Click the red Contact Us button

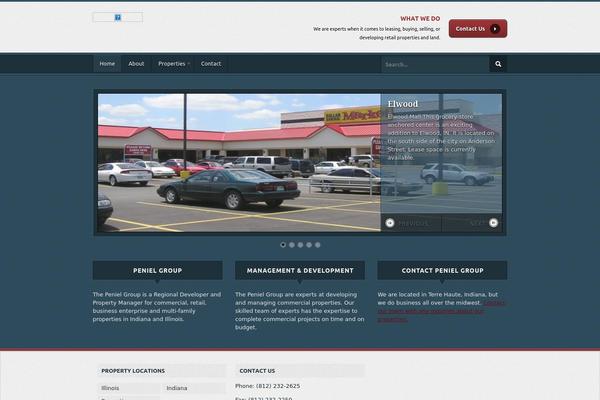[x=478, y=29]
